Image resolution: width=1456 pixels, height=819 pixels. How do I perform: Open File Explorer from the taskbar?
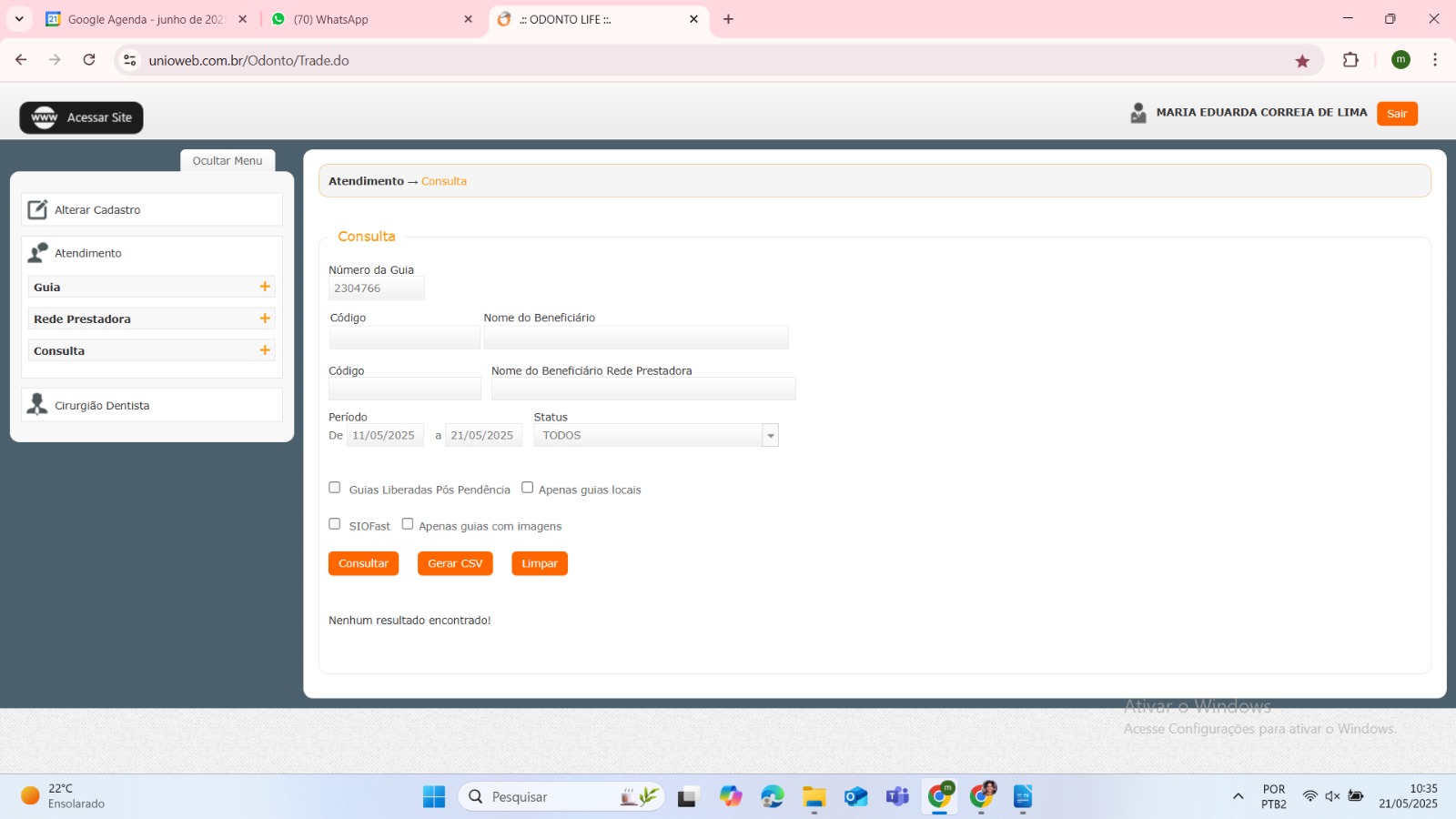click(x=814, y=797)
